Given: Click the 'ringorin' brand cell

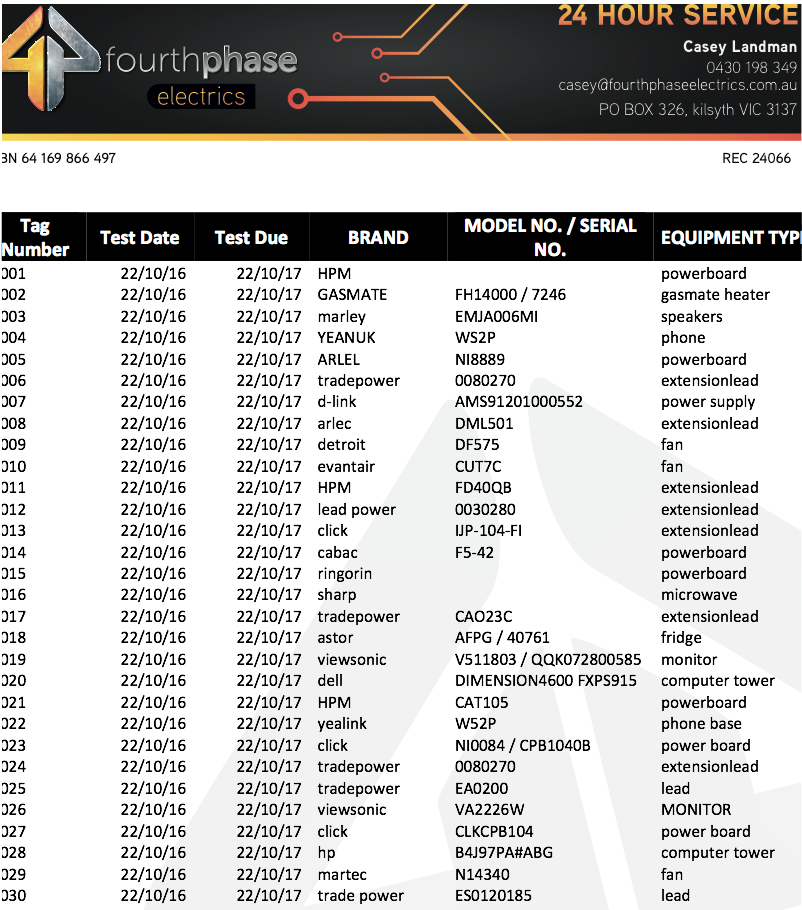Looking at the screenshot, I should coord(345,574).
